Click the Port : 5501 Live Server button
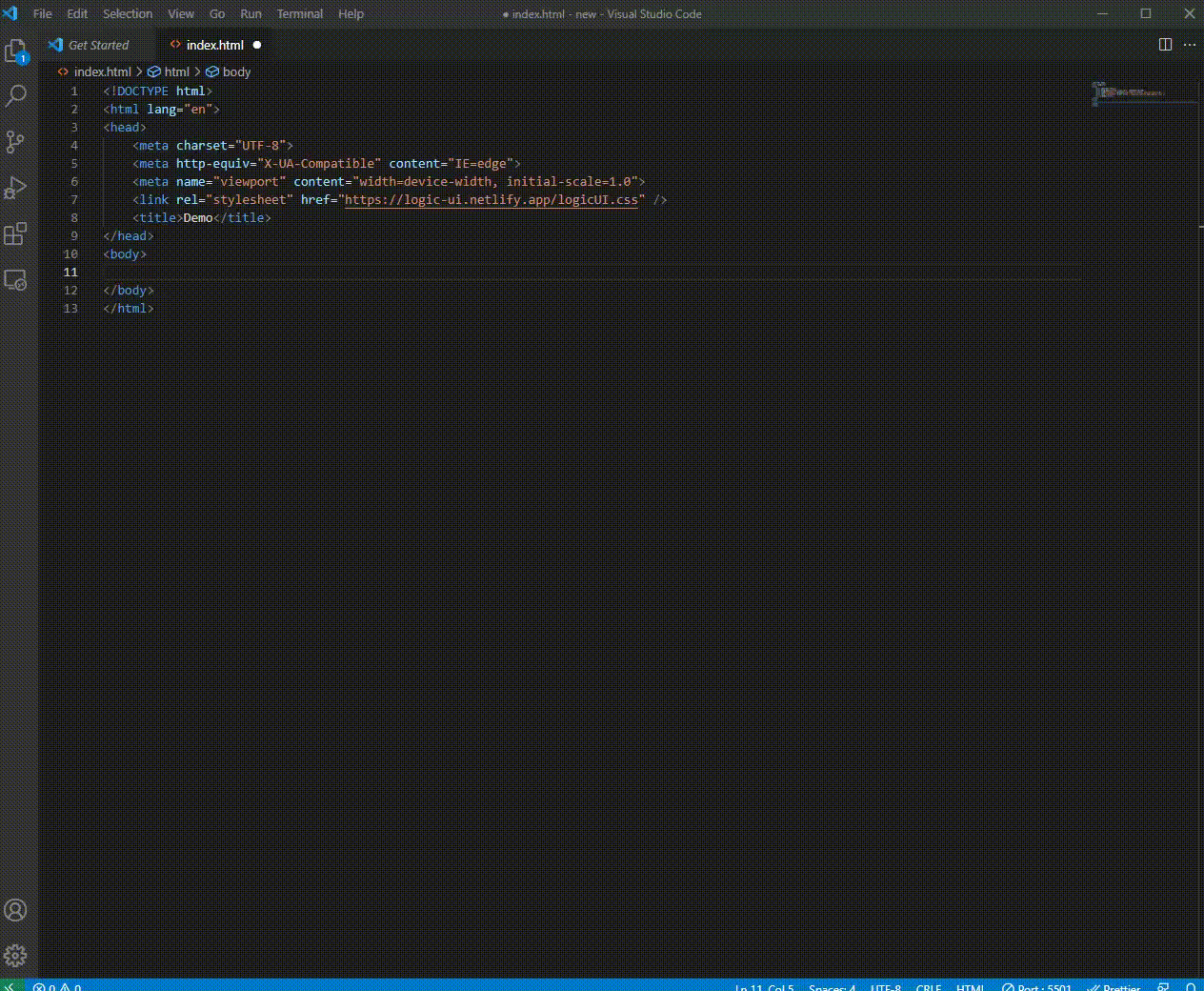Viewport: 1204px width, 991px height. 1036,987
